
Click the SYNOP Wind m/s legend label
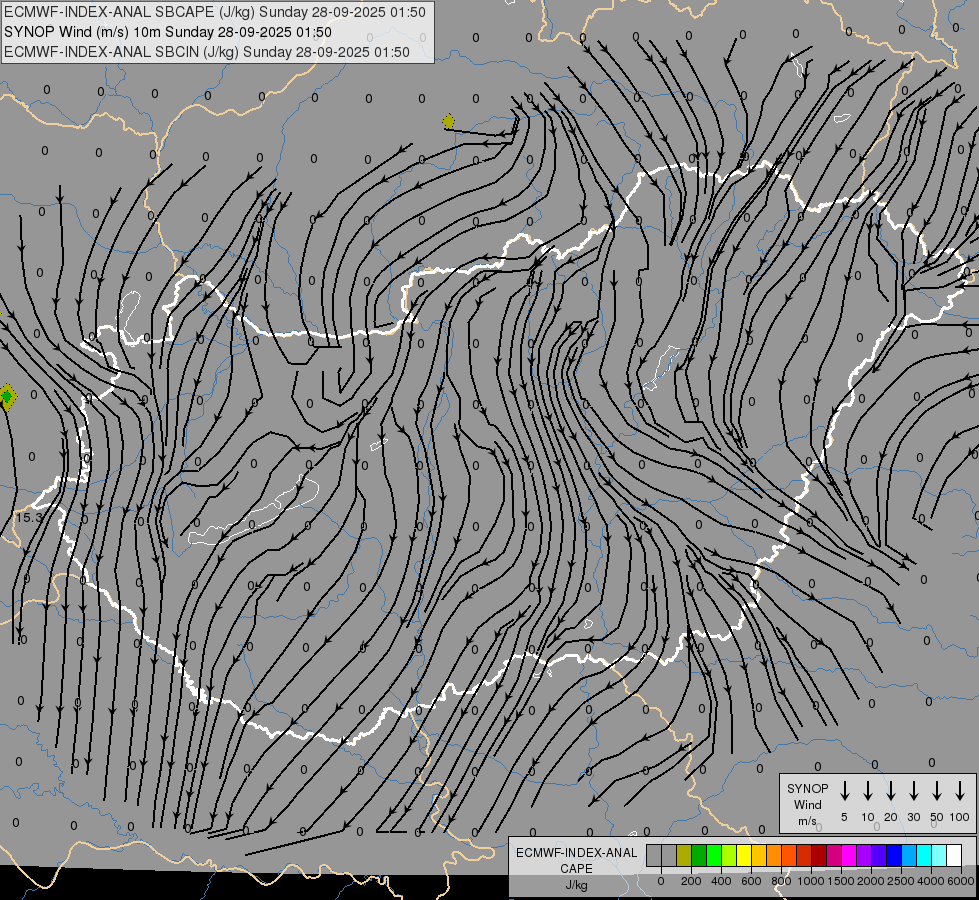coord(807,804)
